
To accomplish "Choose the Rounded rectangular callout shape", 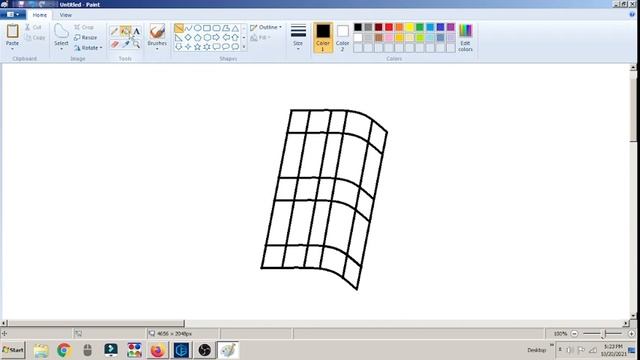I will pyautogui.click(x=216, y=47).
